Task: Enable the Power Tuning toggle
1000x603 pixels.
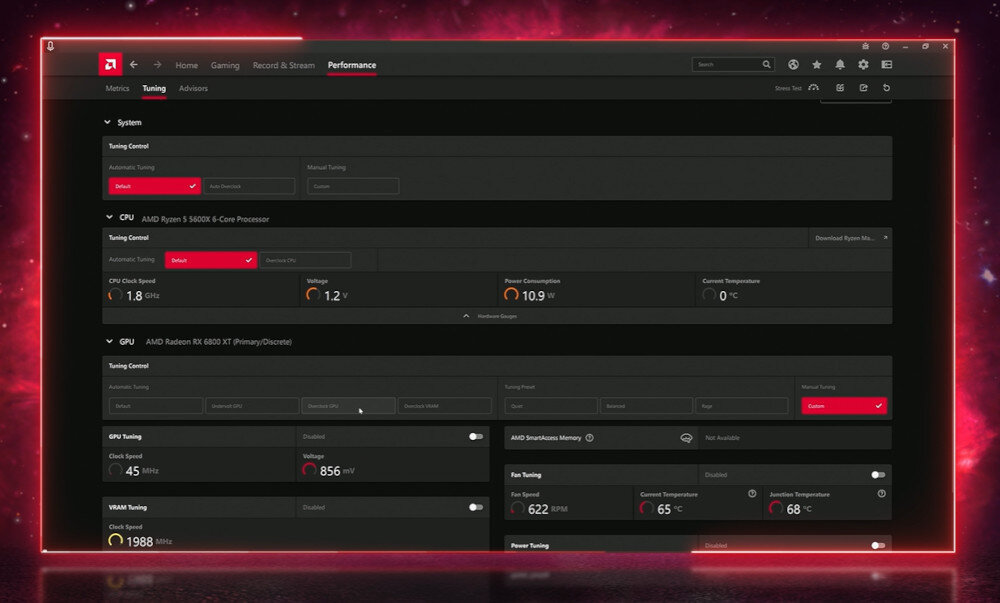Action: [x=877, y=545]
